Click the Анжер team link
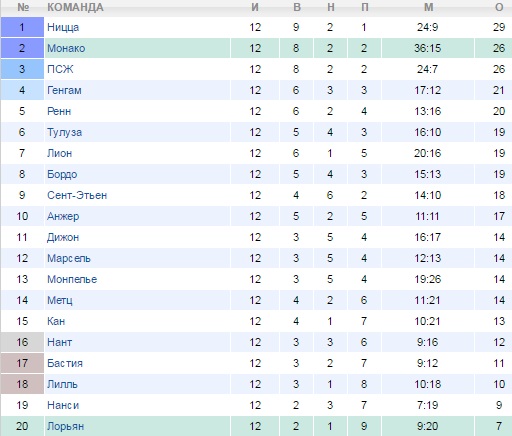Image resolution: width=512 pixels, height=436 pixels. 63,216
